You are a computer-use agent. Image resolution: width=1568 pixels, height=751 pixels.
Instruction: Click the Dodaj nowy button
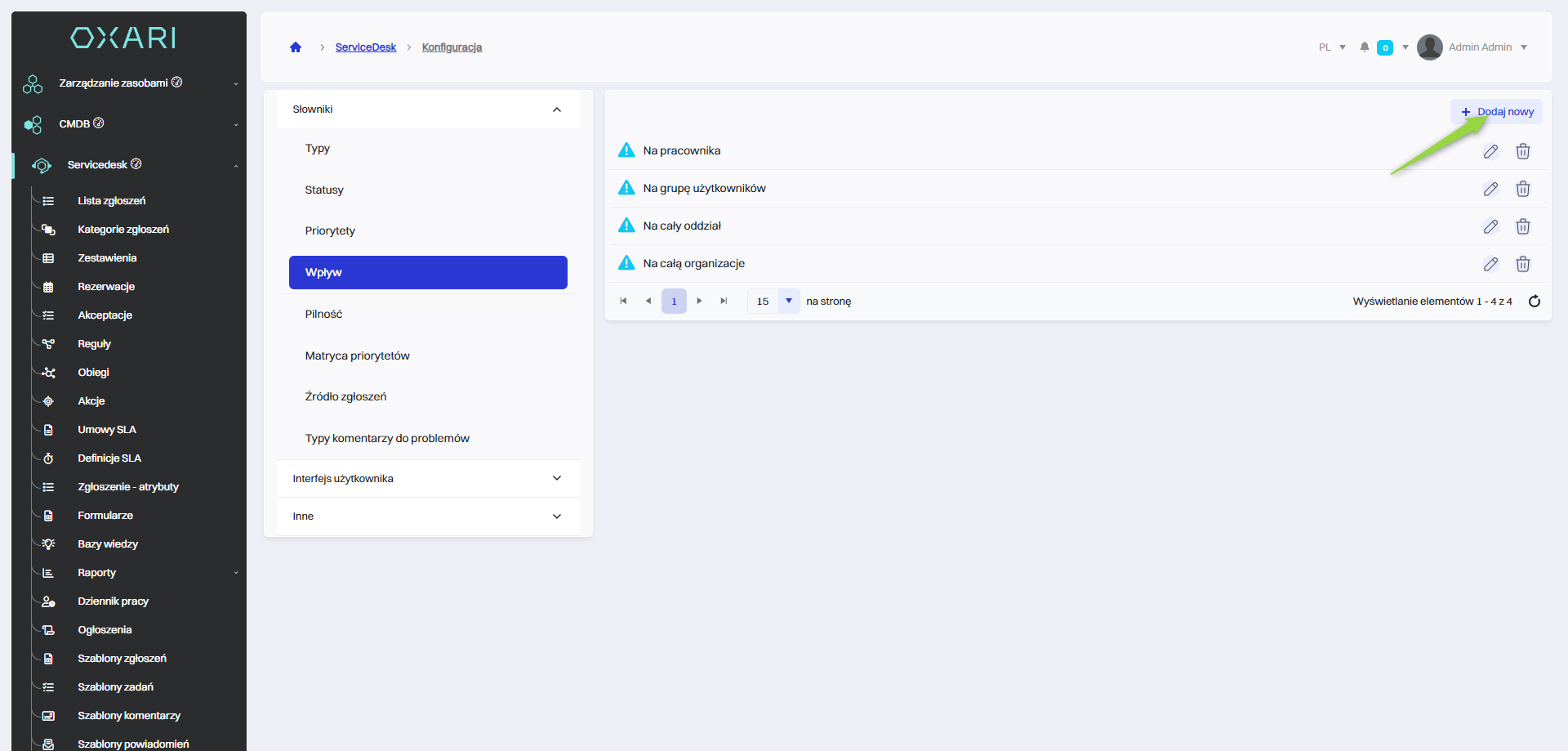click(1496, 112)
